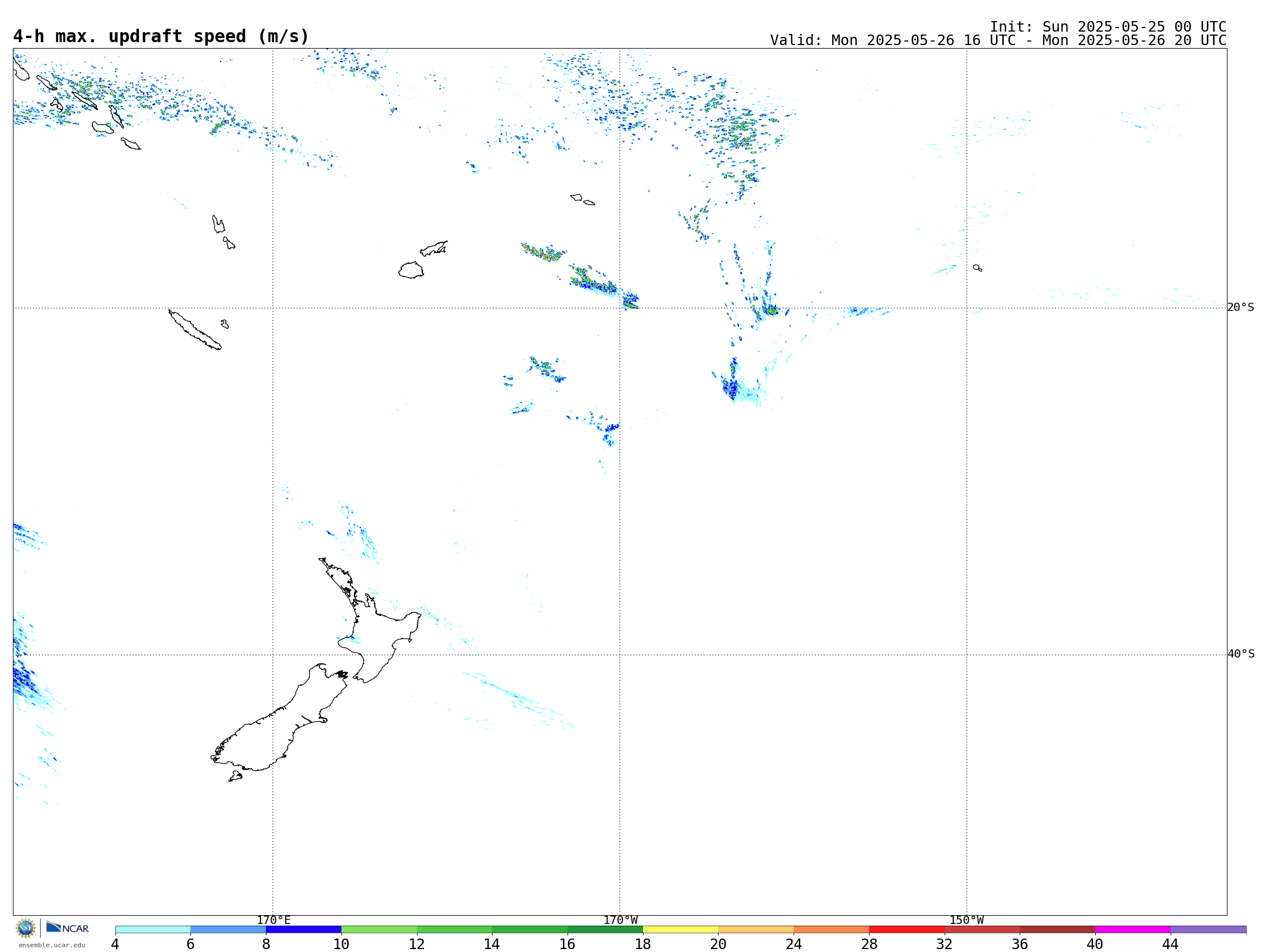Click the NSF logo icon

pos(26,928)
